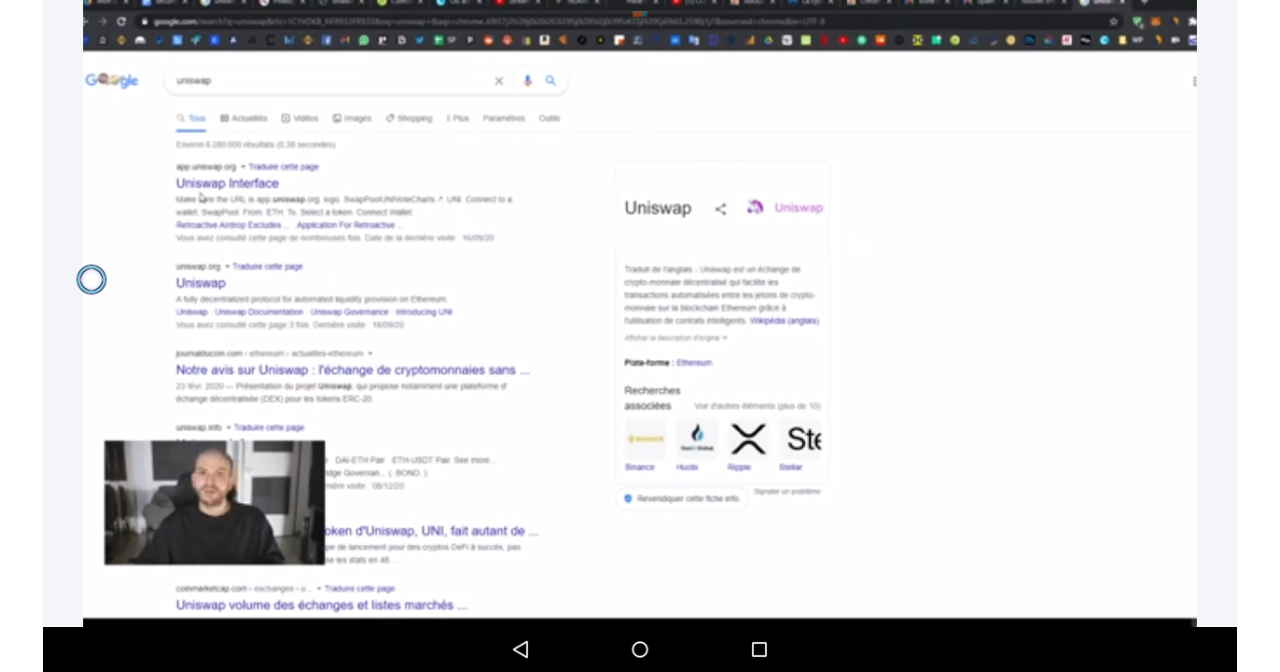Screen dimensions: 1280x672
Task: Open the Plus menu of search categories
Action: 458,119
